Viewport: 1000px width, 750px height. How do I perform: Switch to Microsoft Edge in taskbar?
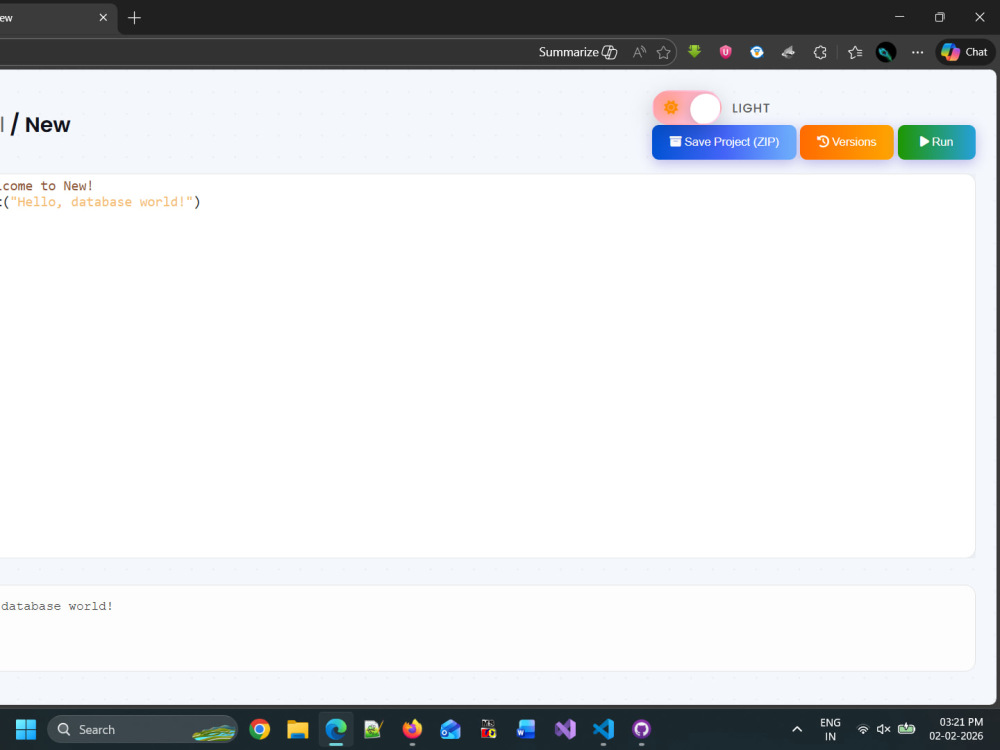pos(336,729)
